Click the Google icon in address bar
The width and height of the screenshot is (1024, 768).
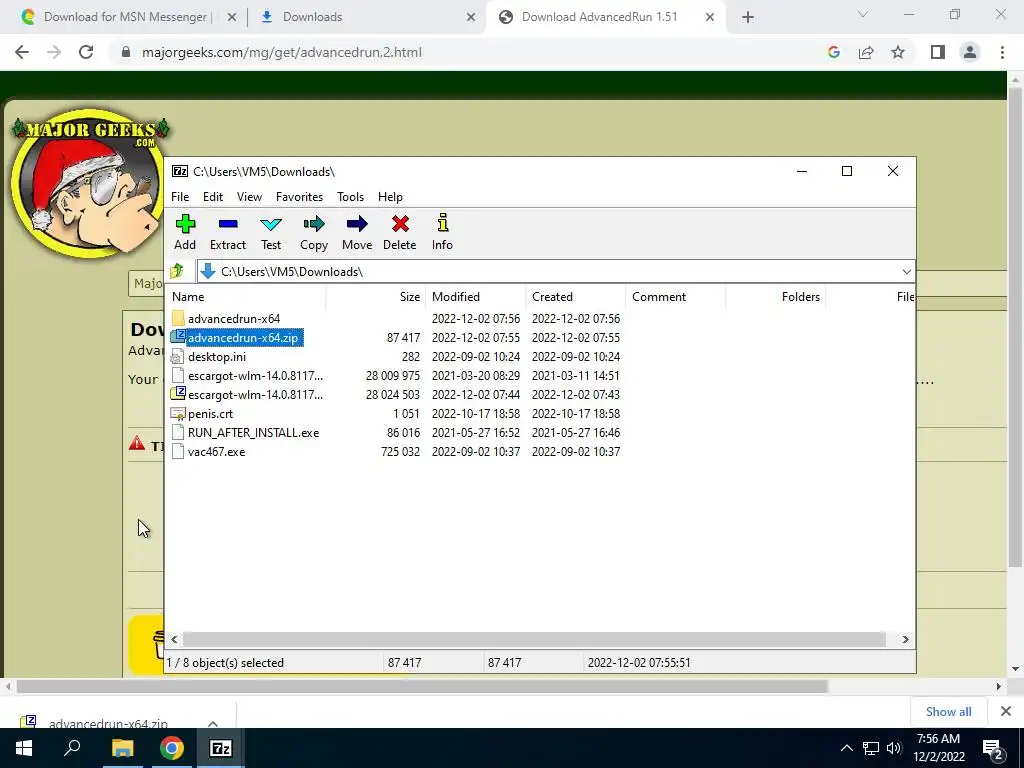point(834,52)
